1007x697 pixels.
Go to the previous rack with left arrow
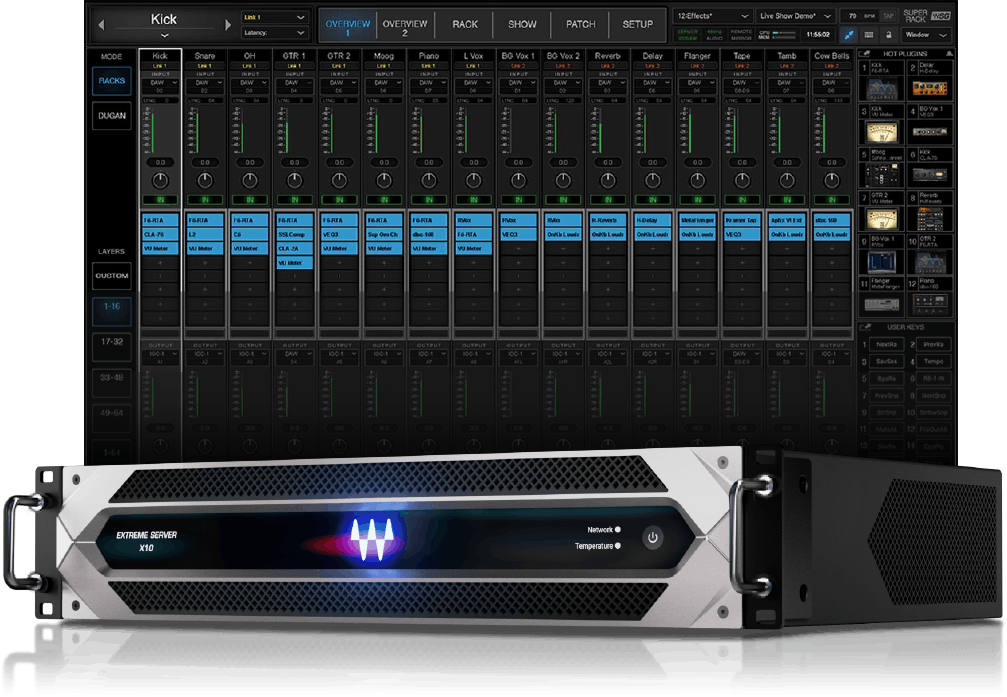pyautogui.click(x=101, y=24)
